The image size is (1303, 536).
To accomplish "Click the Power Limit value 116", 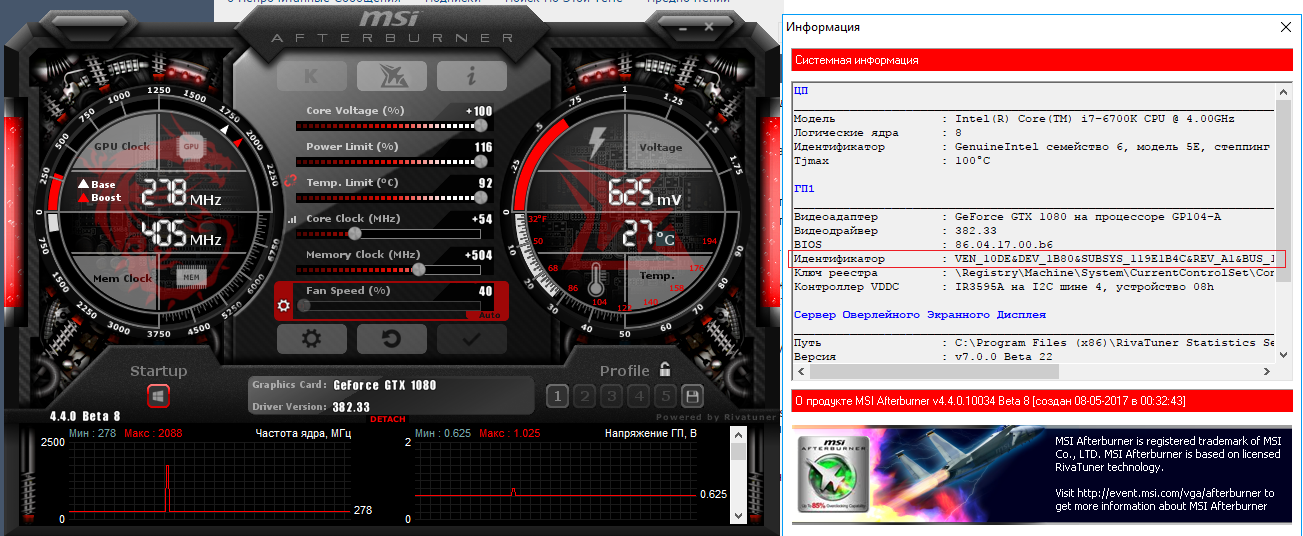I will 483,147.
